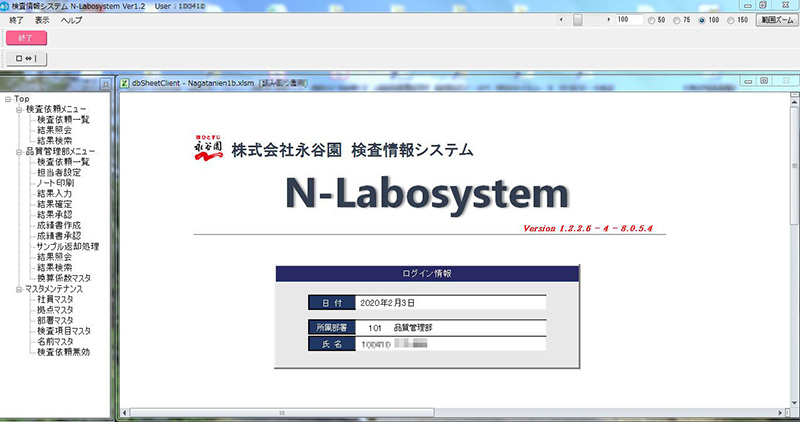Open the ヘルプ menu
The width and height of the screenshot is (800, 422).
[71, 20]
